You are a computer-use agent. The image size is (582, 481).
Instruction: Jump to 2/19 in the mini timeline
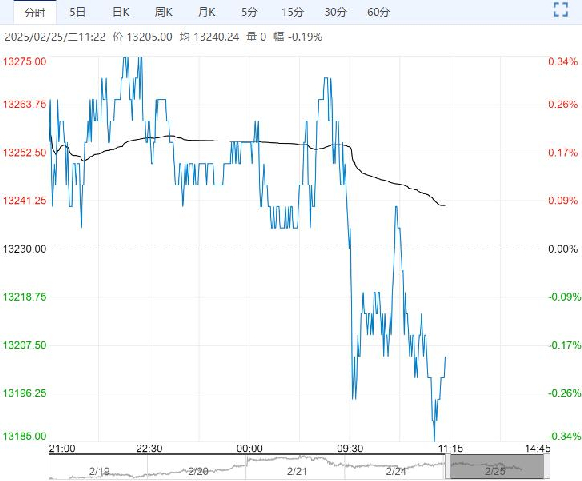coord(99,471)
